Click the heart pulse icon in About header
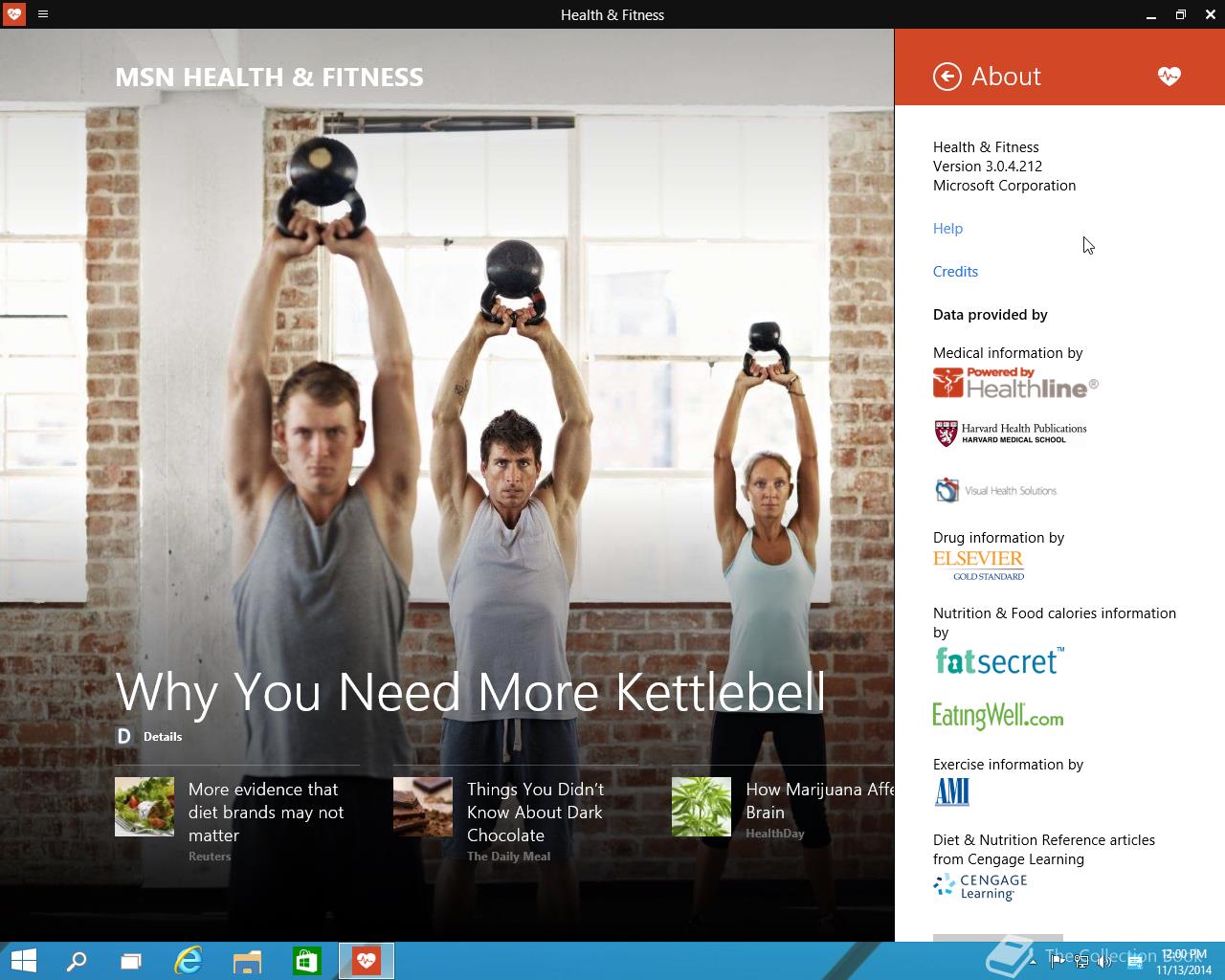Screen dimensions: 1225x980 pos(1169,77)
